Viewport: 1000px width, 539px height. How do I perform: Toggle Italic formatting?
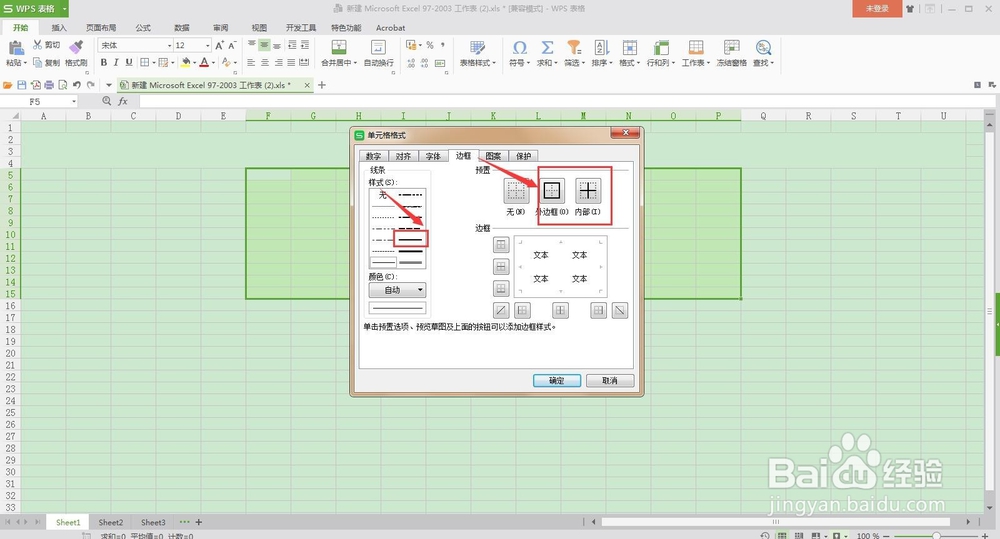(116, 63)
